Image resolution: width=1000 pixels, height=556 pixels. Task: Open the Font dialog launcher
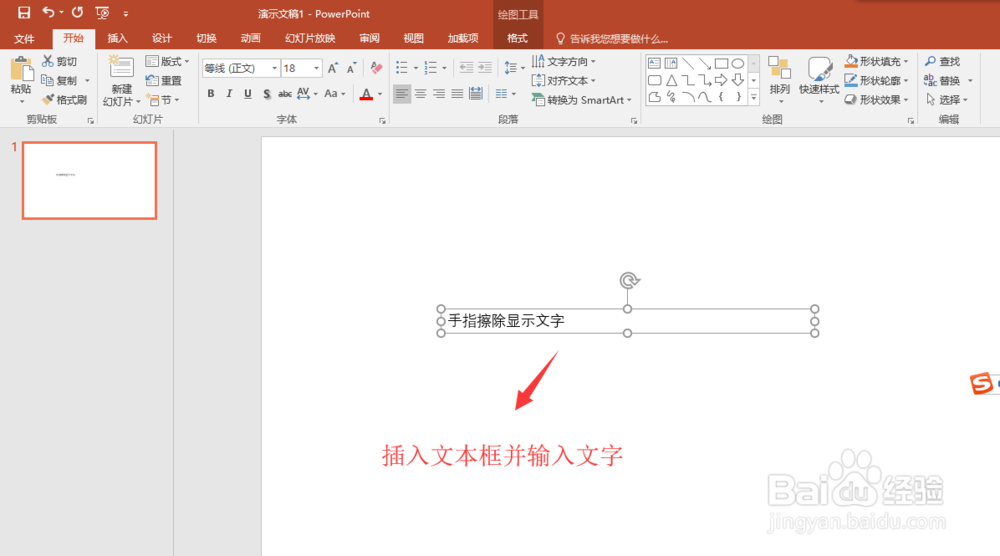383,121
